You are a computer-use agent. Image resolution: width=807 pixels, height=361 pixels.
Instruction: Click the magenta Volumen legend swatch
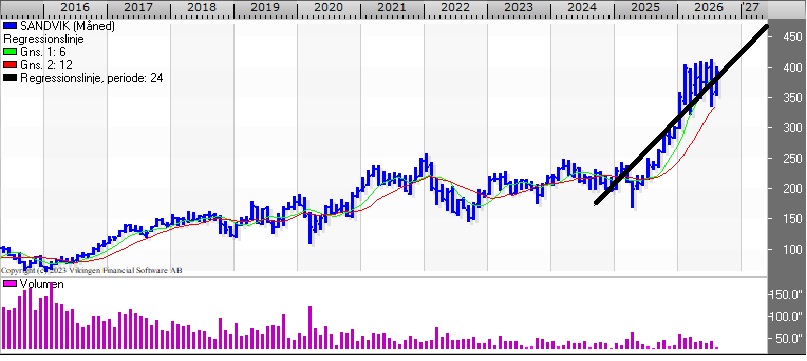(10, 284)
